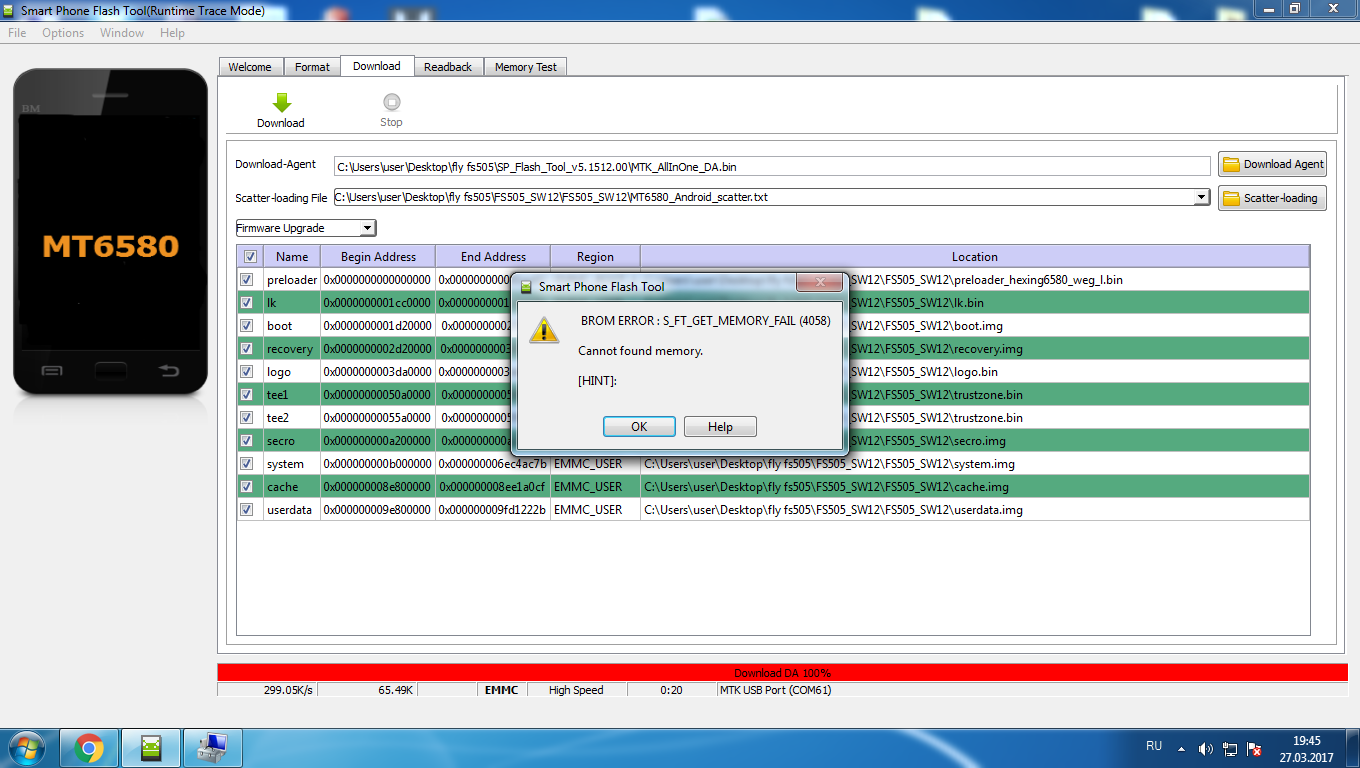Uncheck the tee1 partition checkbox
The height and width of the screenshot is (768, 1360).
point(247,394)
